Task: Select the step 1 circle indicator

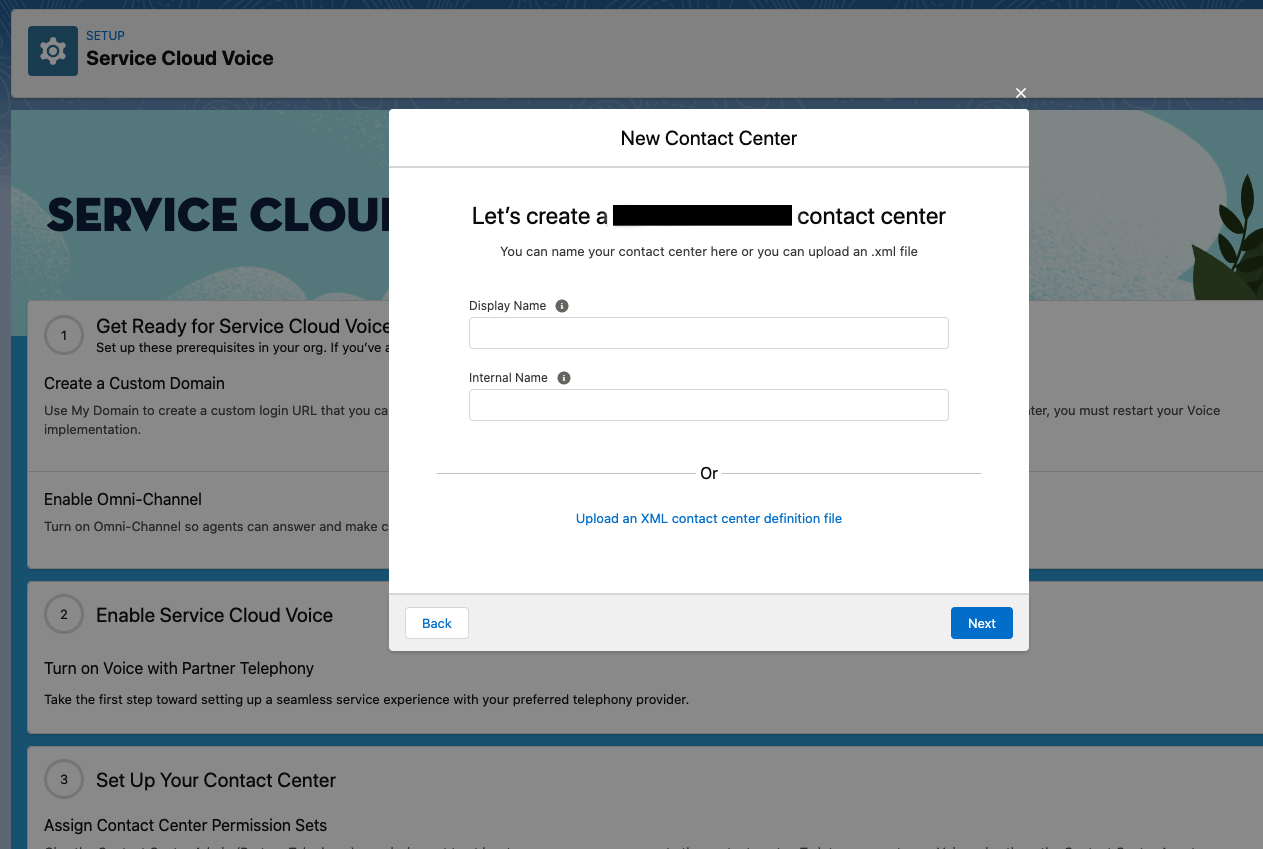Action: (64, 336)
